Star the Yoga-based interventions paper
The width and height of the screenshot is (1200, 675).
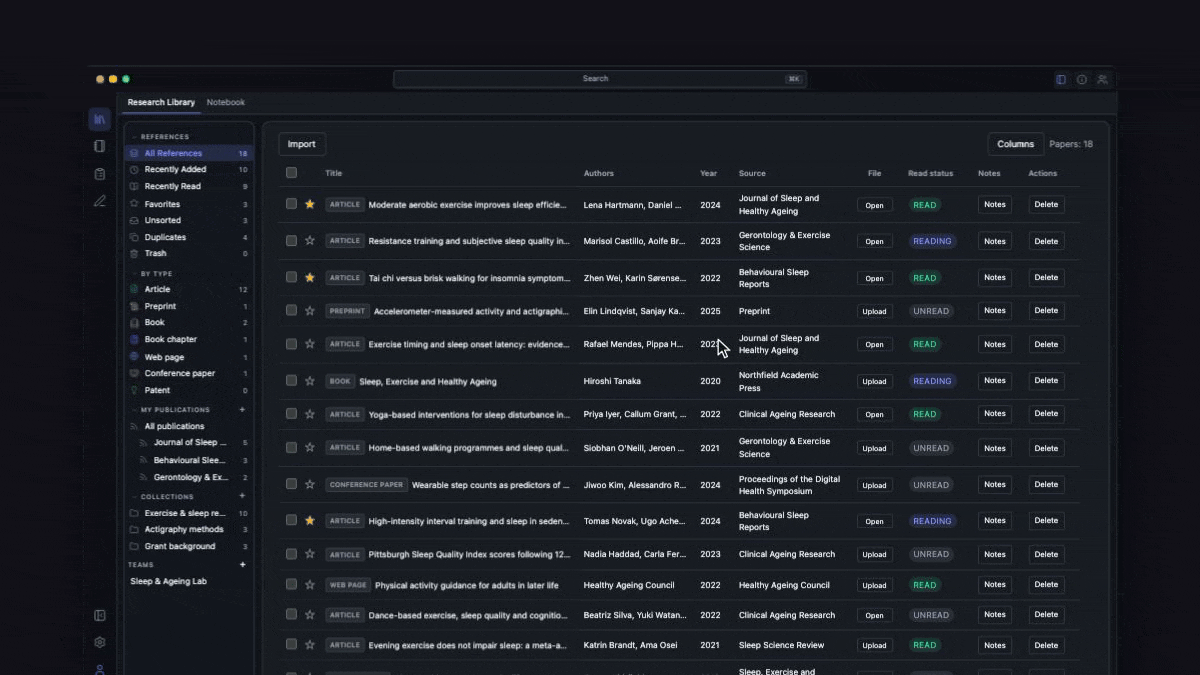point(310,414)
